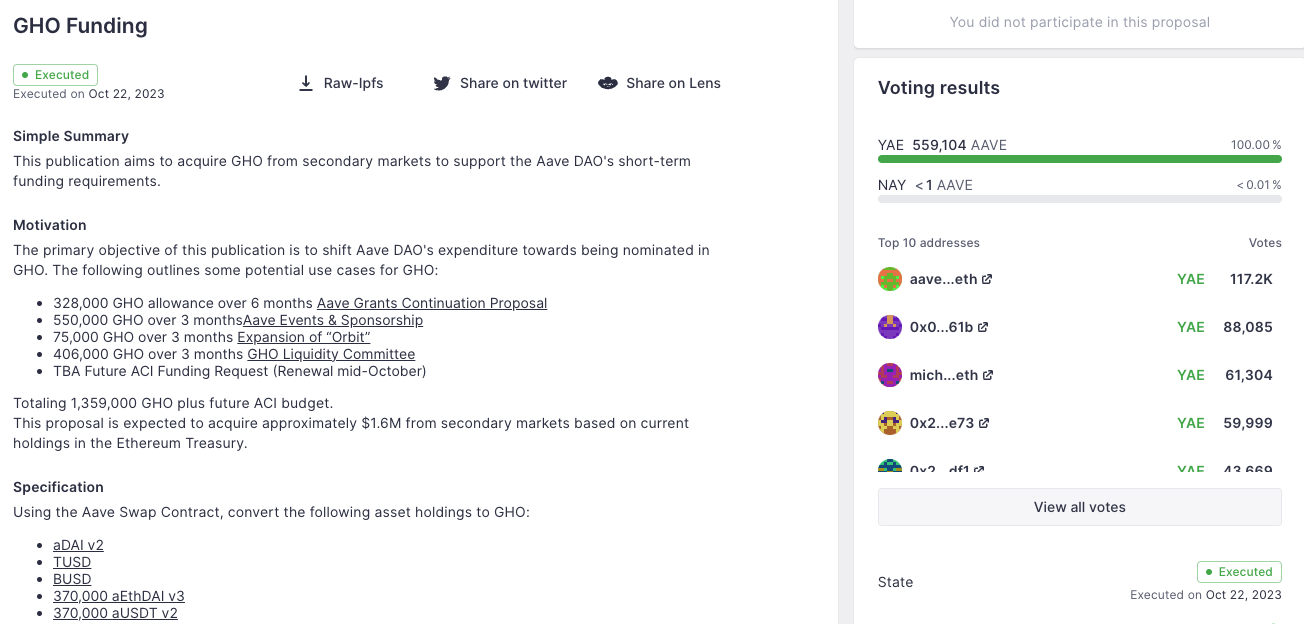Click the Twitter bird icon

pos(441,83)
